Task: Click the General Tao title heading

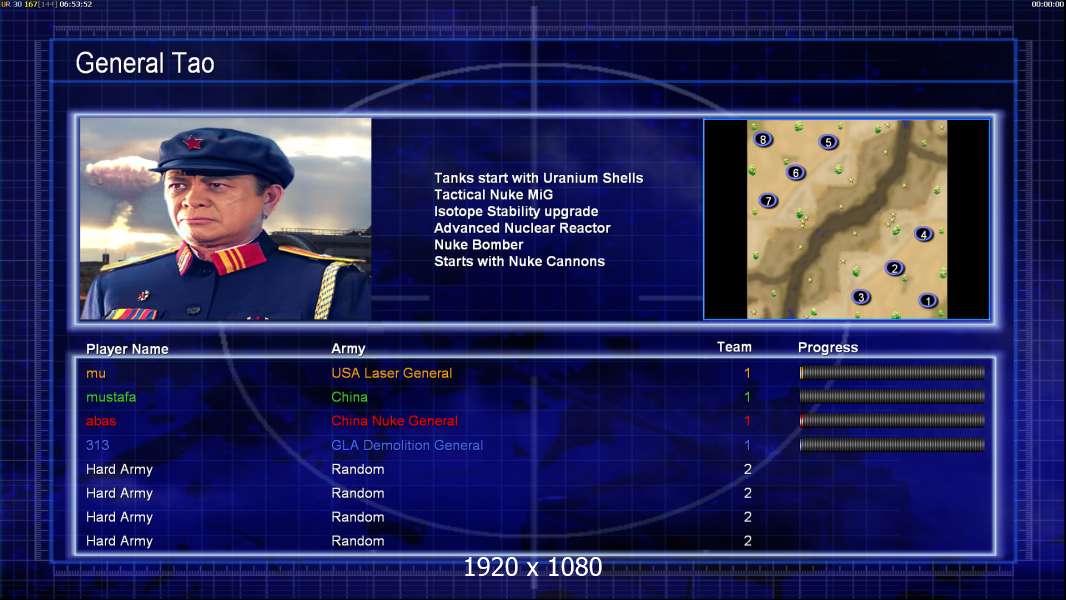Action: click(x=145, y=63)
